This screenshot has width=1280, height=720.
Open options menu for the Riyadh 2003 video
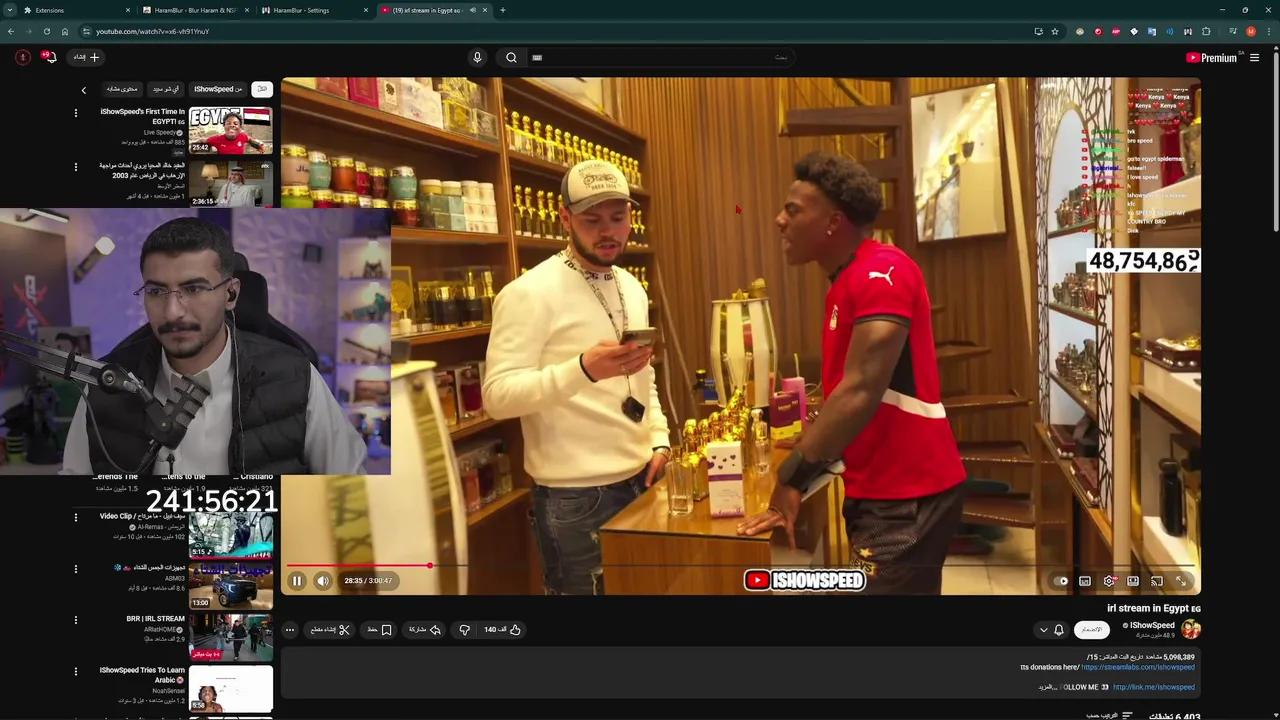(x=75, y=167)
